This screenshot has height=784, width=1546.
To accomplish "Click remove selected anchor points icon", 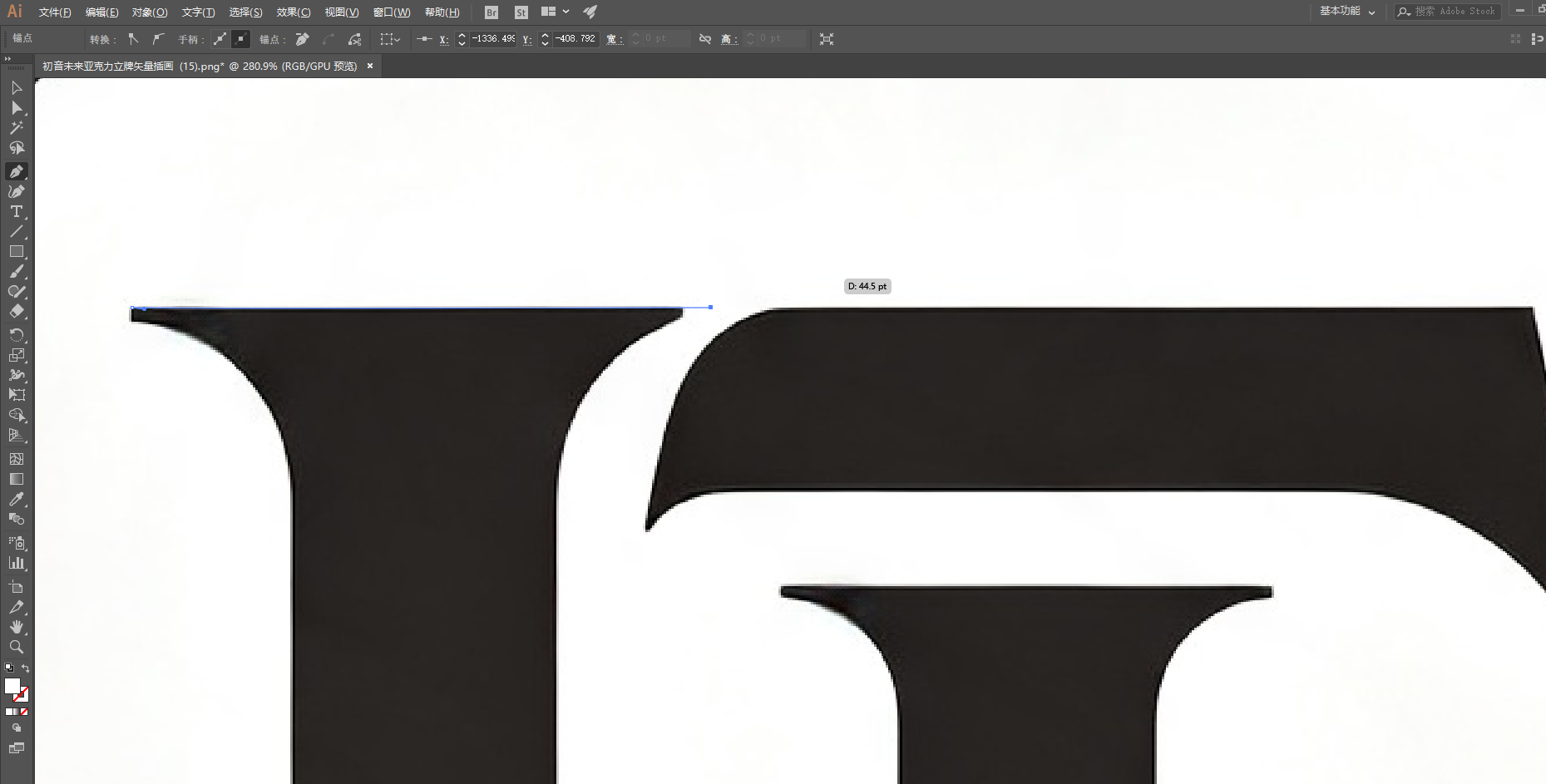I will click(303, 39).
